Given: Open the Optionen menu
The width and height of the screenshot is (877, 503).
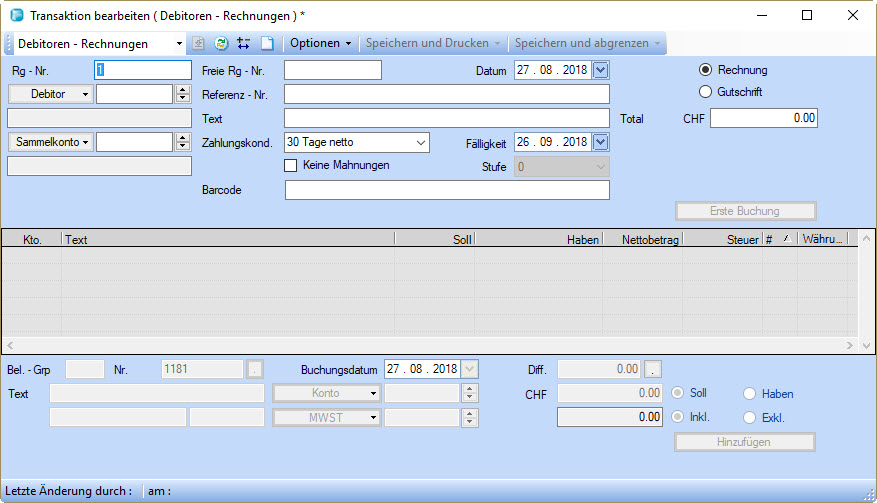Looking at the screenshot, I should [x=320, y=44].
